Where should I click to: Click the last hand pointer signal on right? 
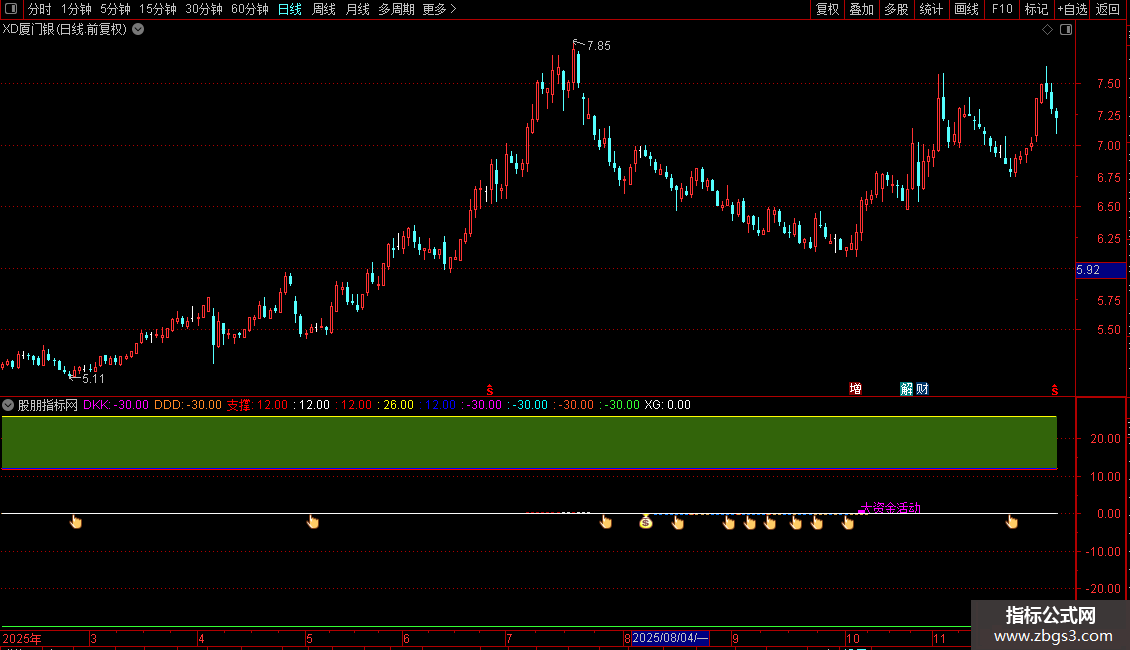point(1012,521)
